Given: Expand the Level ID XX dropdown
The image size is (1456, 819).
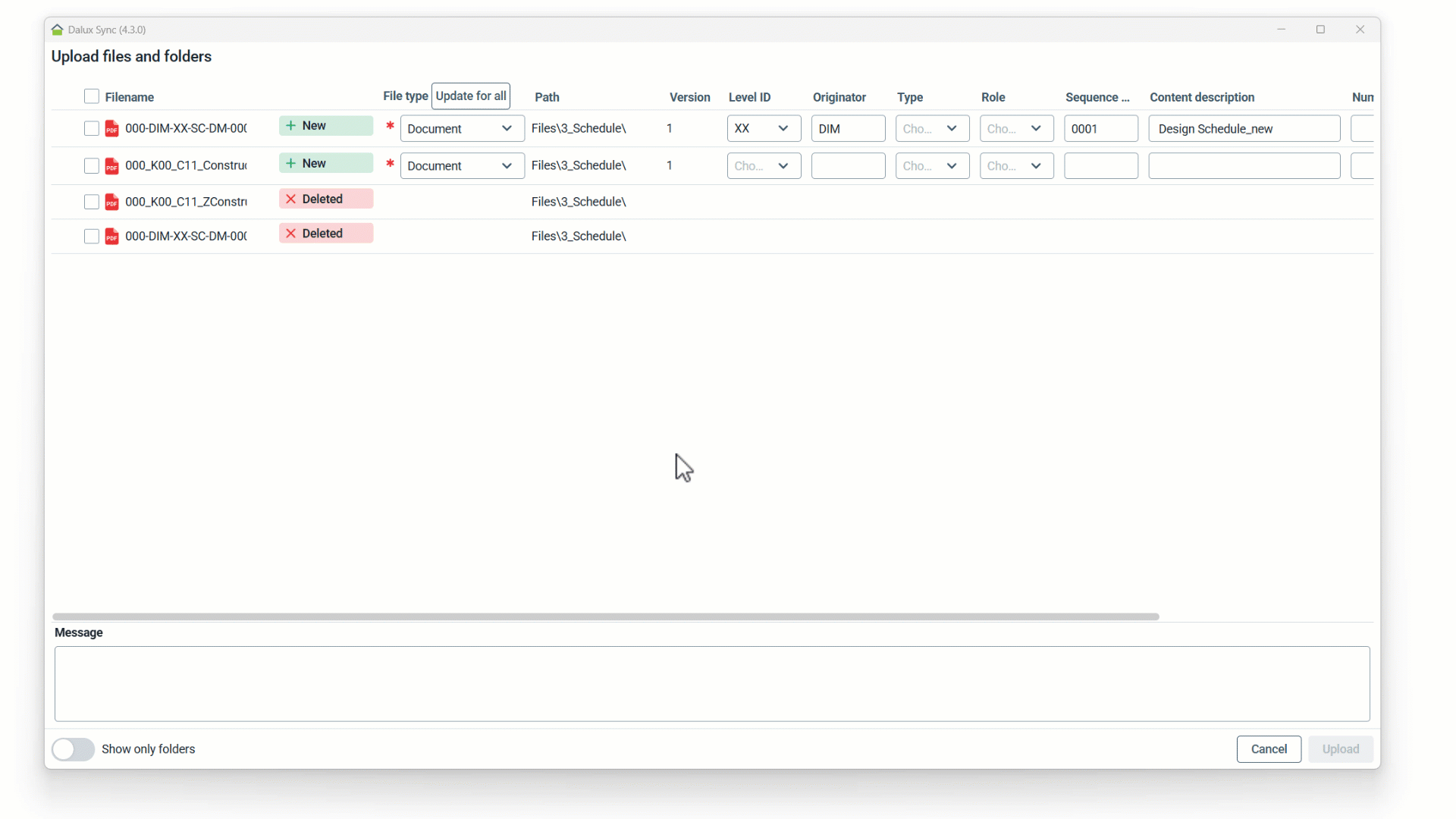Looking at the screenshot, I should click(x=763, y=128).
